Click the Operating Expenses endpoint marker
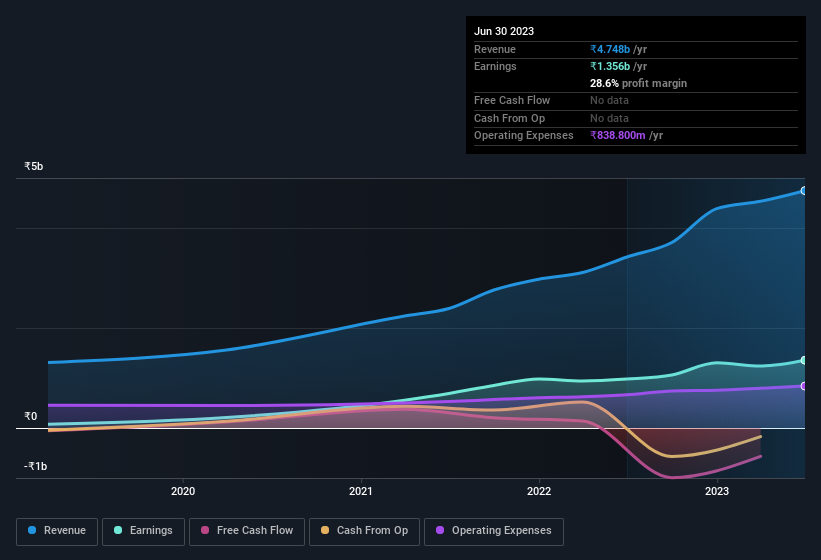Screen dimensions: 821x560 (x=804, y=386)
